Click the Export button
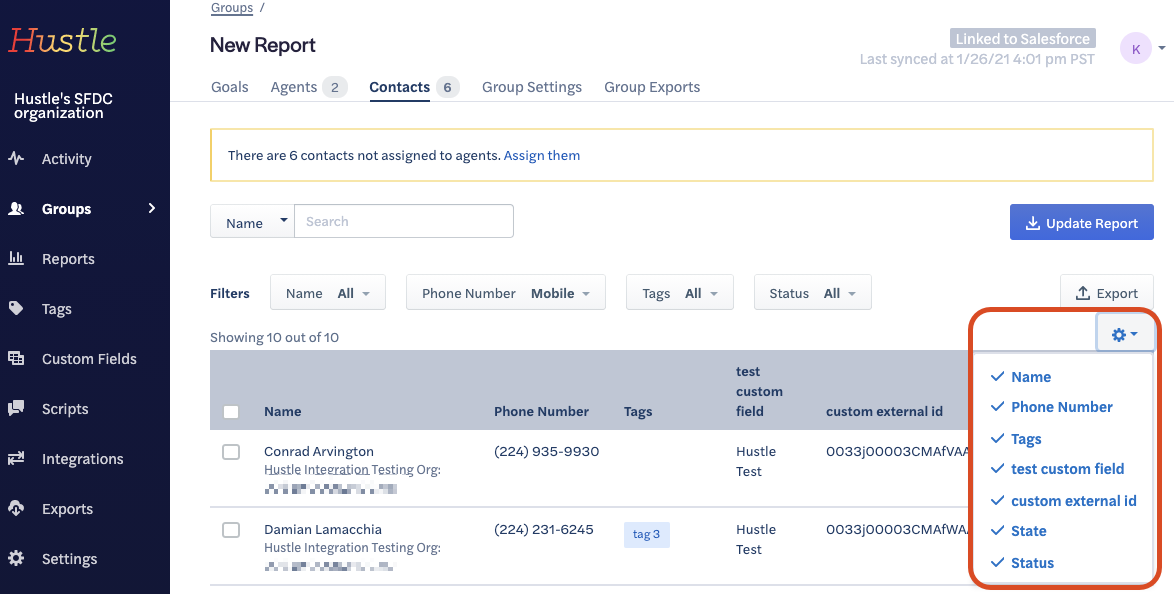The height and width of the screenshot is (594, 1174). pyautogui.click(x=1107, y=293)
